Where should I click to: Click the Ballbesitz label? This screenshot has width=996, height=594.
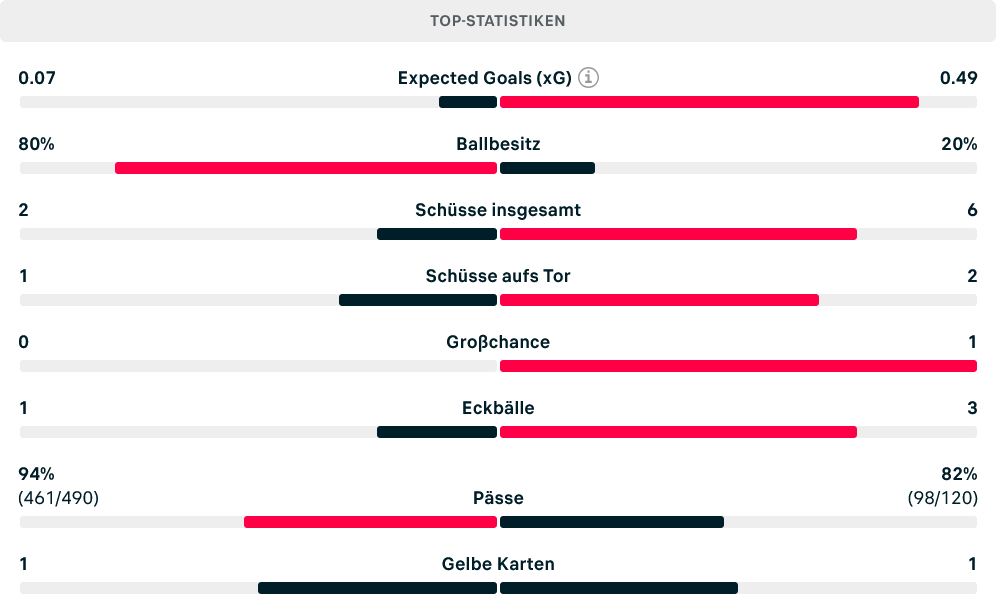[x=498, y=144]
